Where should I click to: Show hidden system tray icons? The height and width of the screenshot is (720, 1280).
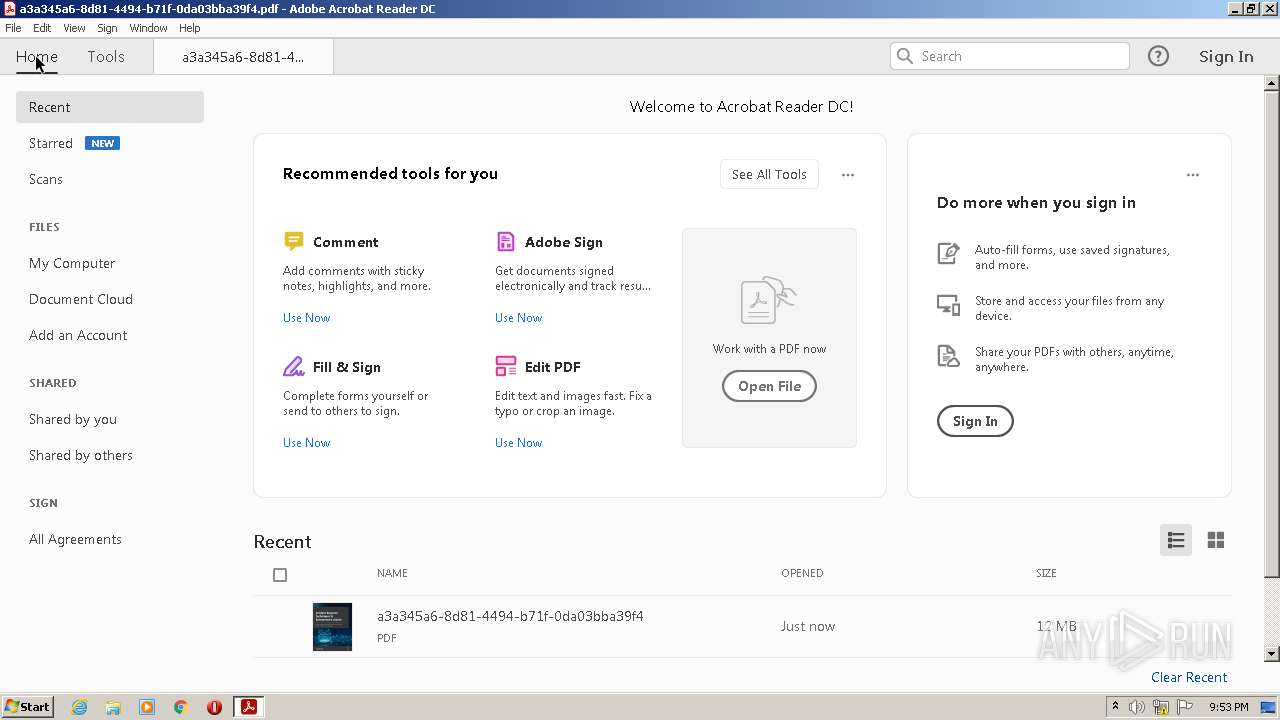coord(1116,707)
